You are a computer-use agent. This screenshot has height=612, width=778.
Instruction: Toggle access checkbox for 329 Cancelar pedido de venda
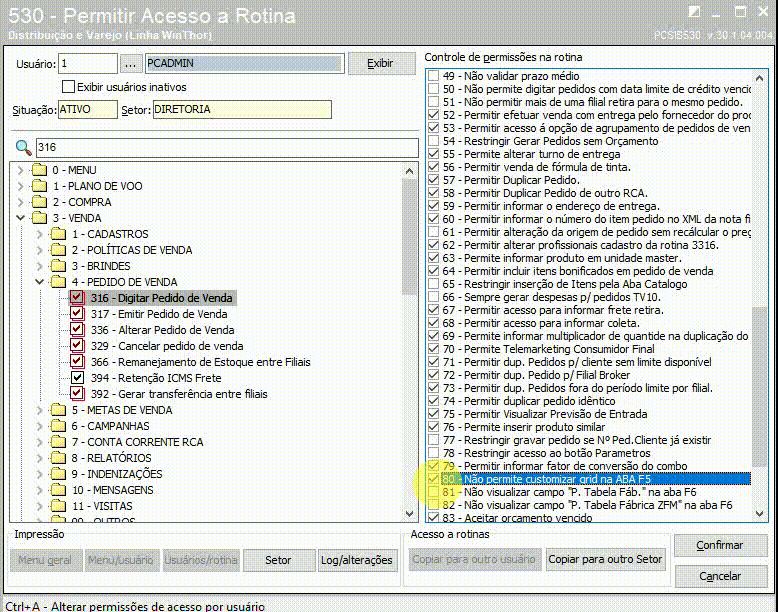[x=77, y=346]
